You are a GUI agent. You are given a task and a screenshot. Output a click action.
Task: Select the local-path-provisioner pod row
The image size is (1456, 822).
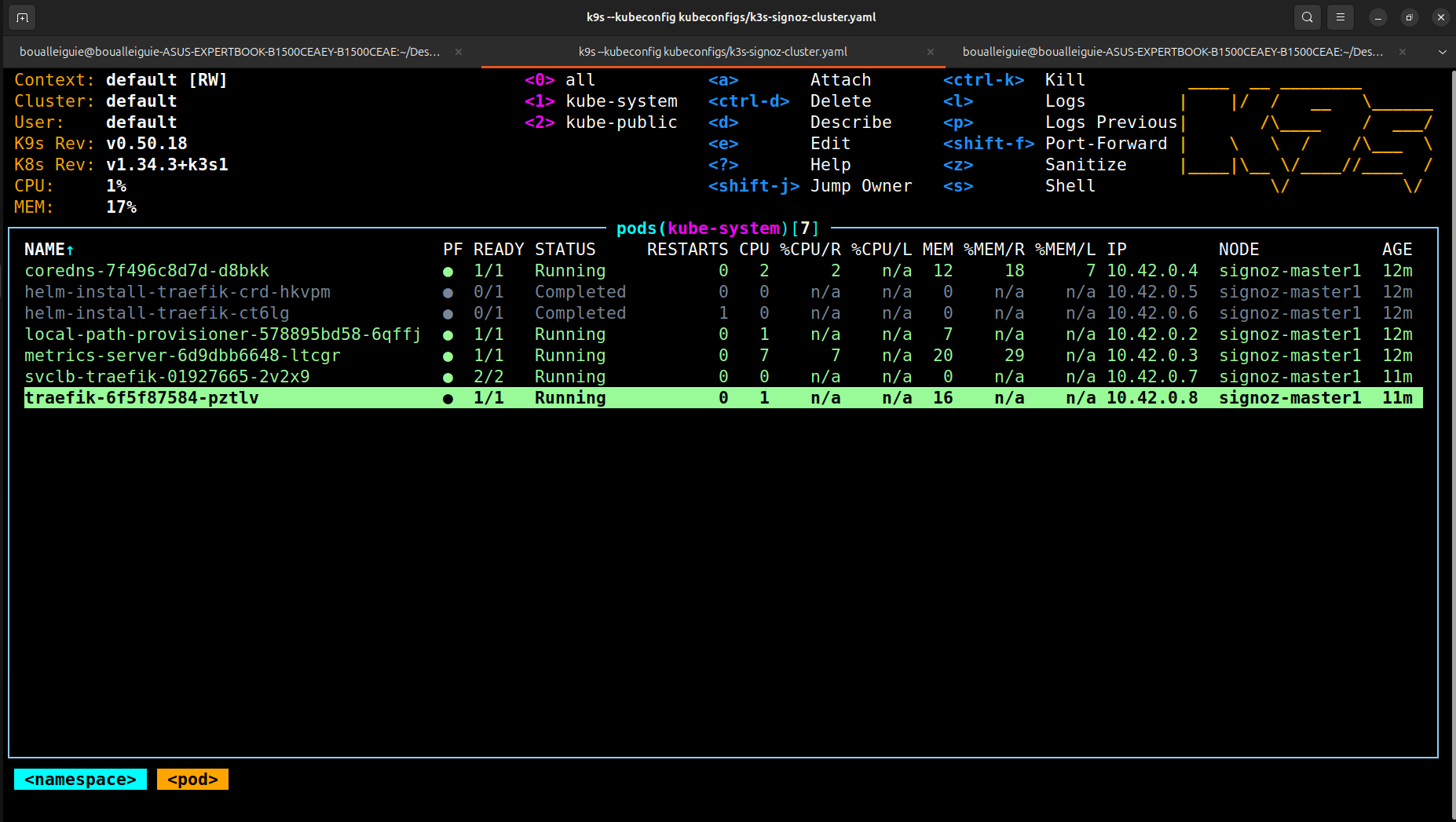point(723,334)
